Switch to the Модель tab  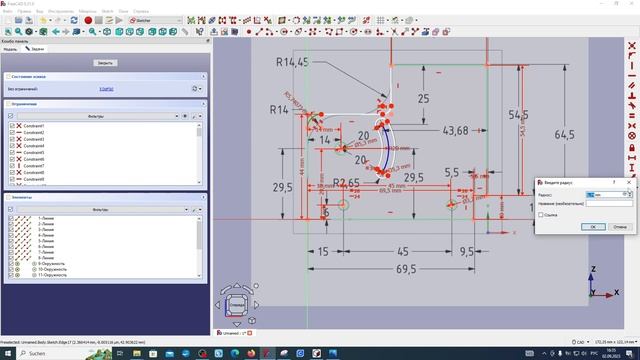(11, 49)
